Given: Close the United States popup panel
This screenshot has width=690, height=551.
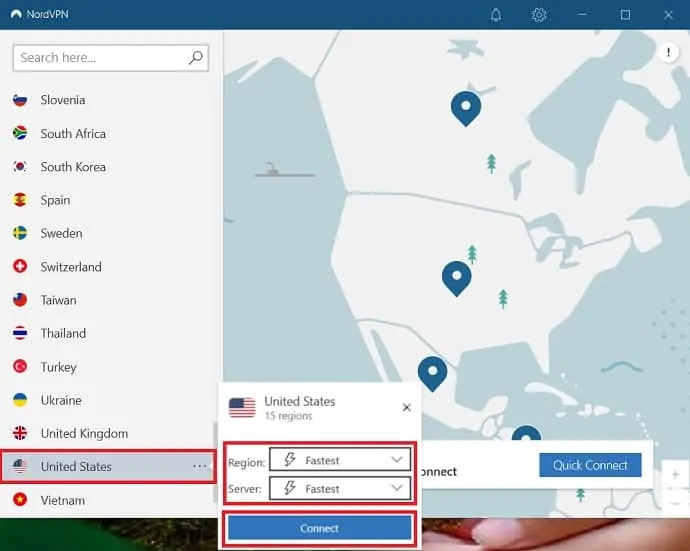Looking at the screenshot, I should click(x=407, y=408).
